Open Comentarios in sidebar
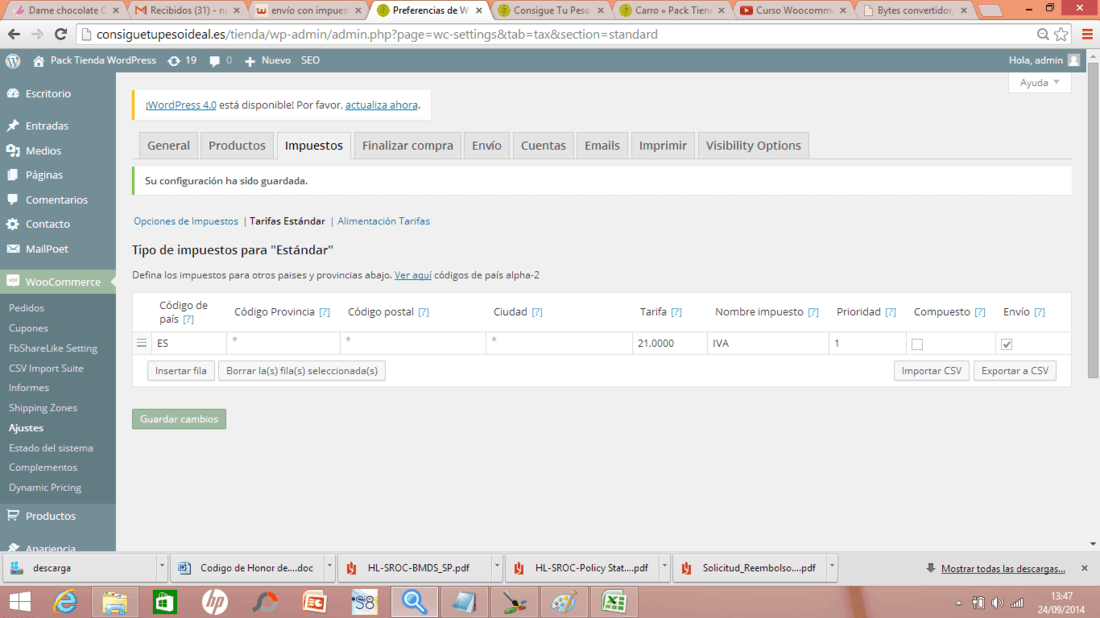Image resolution: width=1100 pixels, height=618 pixels. (58, 199)
